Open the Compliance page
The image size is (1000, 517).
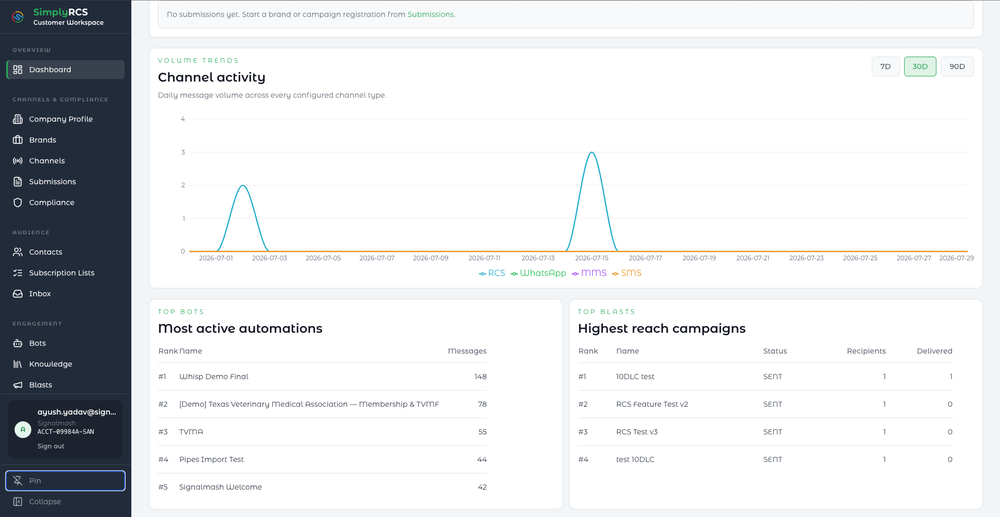65,202
